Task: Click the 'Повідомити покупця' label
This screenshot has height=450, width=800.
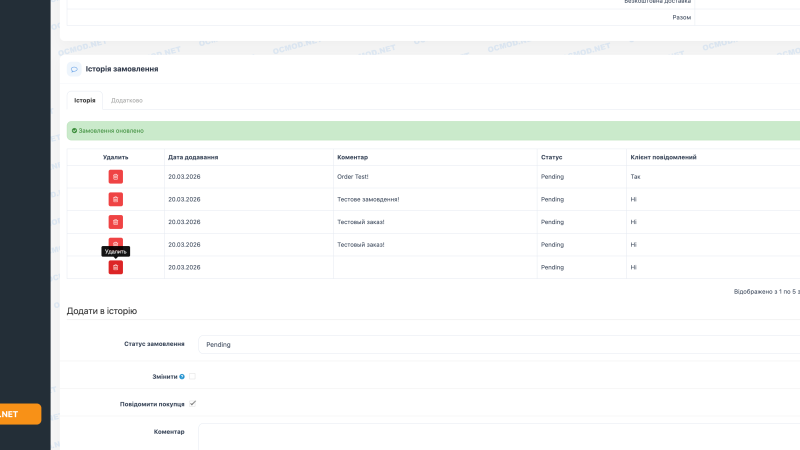Action: [152, 404]
